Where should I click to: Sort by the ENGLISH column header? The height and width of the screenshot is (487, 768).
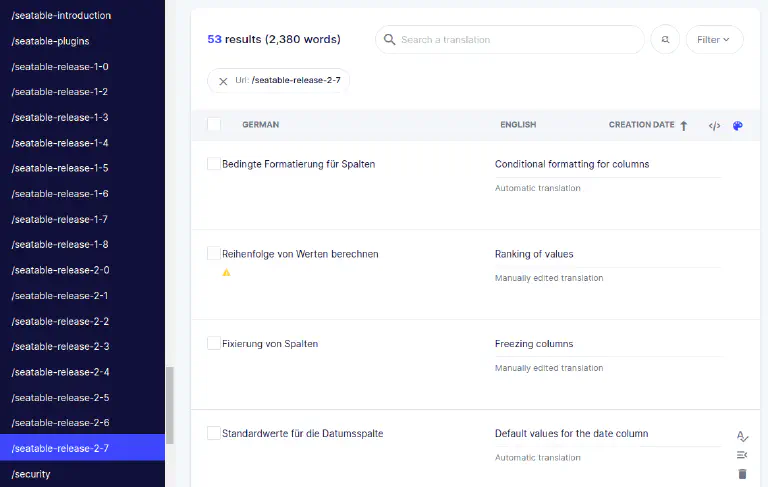click(518, 124)
